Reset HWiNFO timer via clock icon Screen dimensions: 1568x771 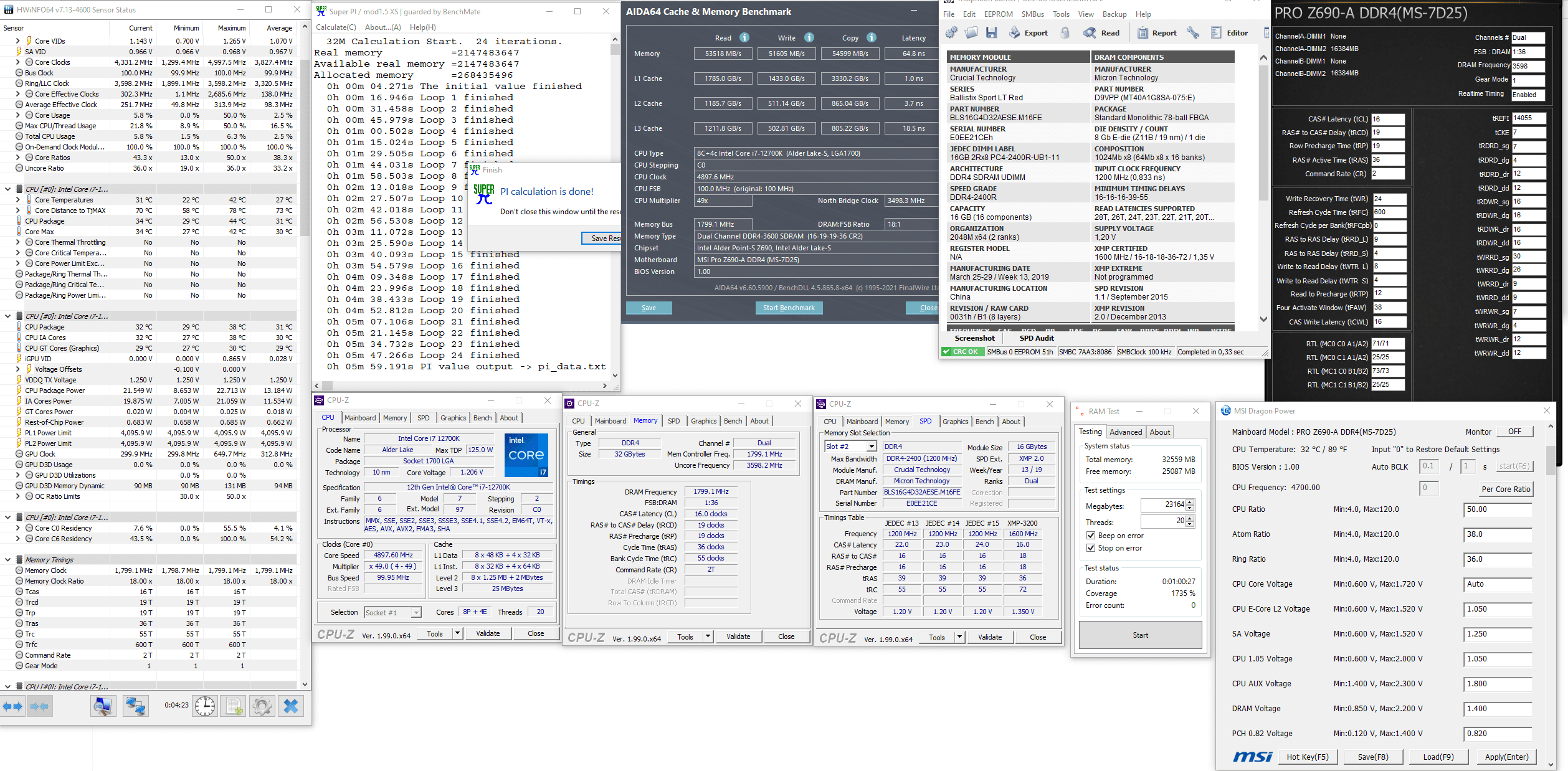205,706
